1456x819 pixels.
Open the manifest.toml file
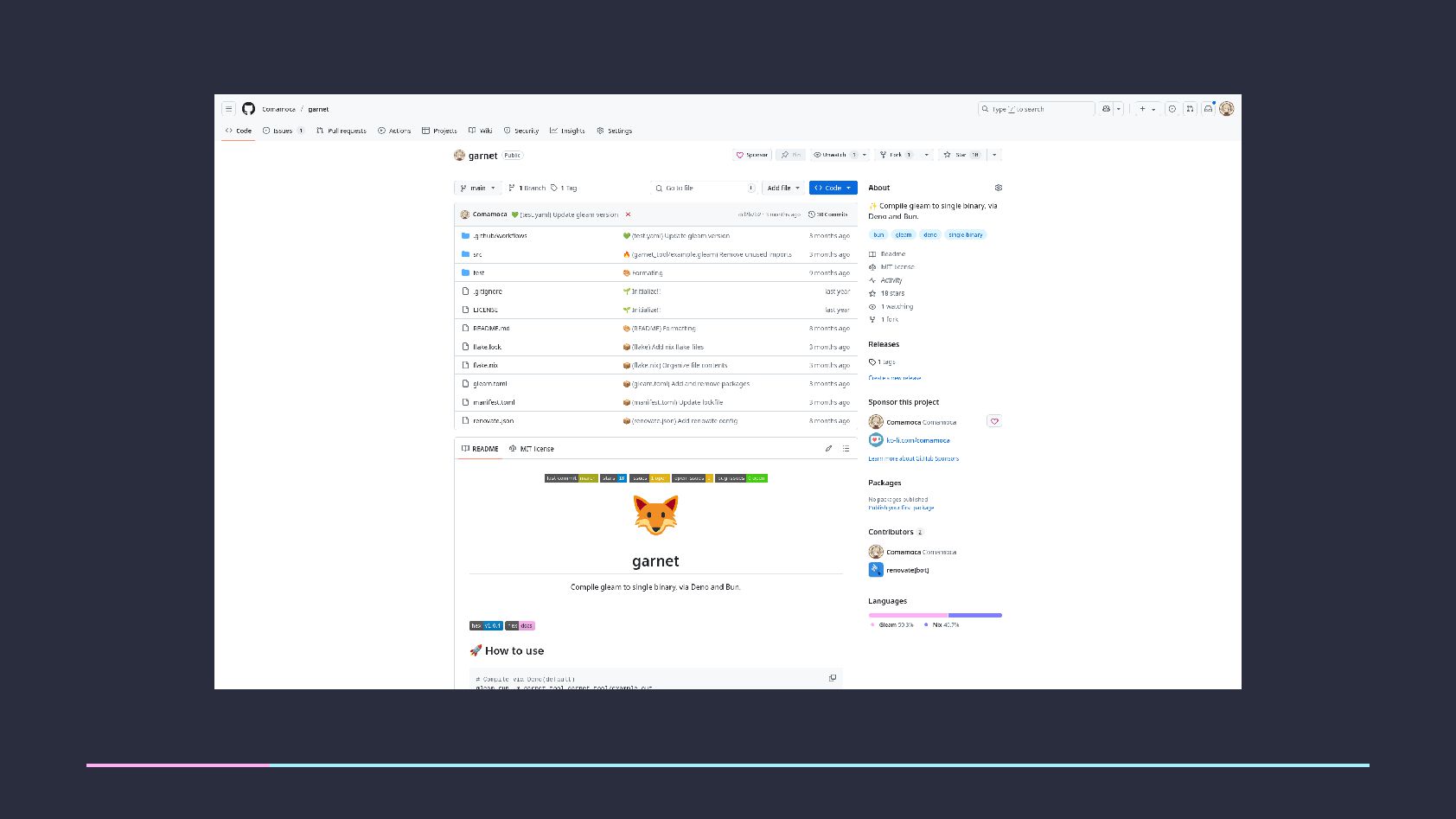click(494, 402)
